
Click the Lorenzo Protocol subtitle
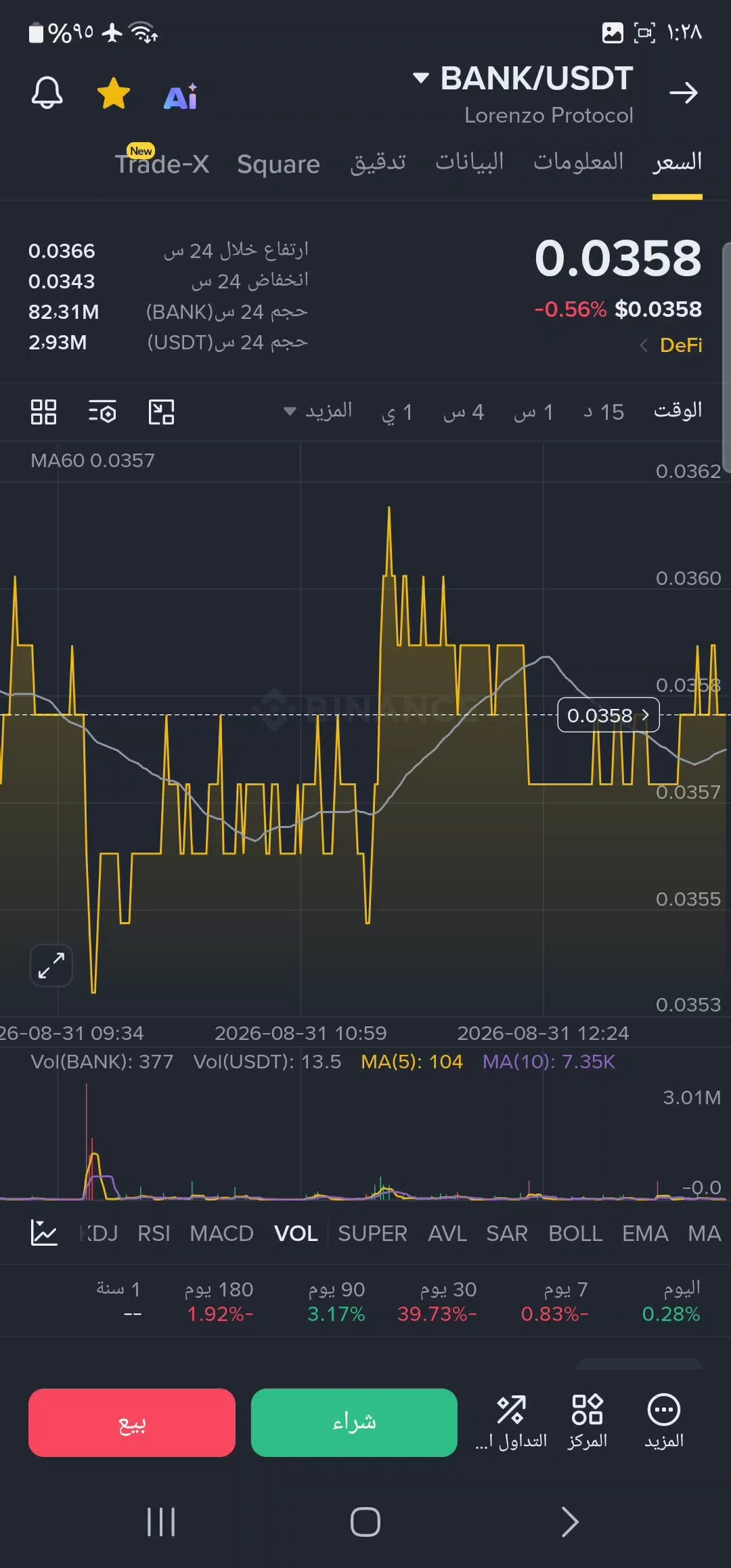click(x=549, y=116)
